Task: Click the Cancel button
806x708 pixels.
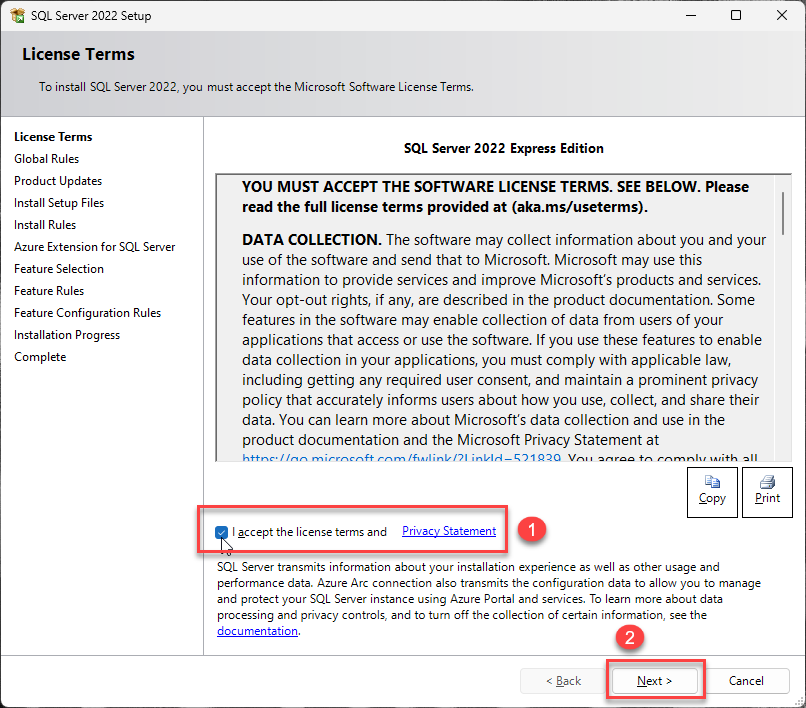Action: coord(746,681)
